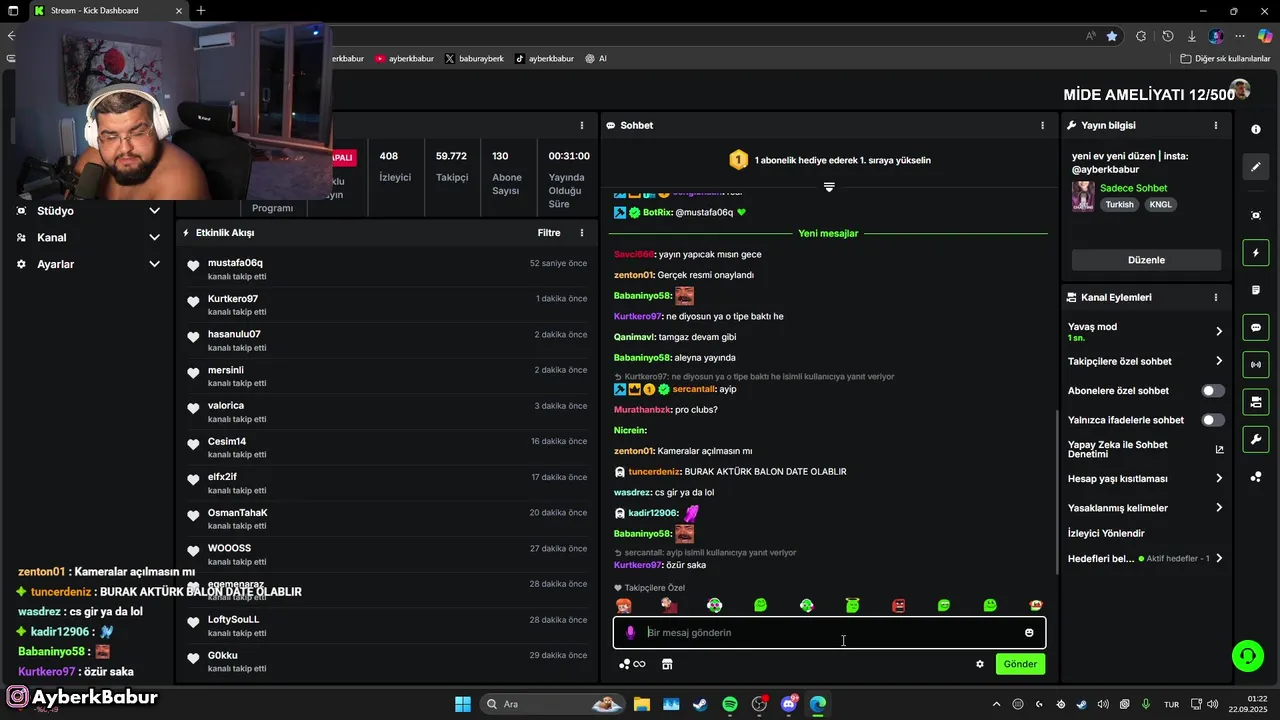
Task: Select the orange-haired girl emote
Action: (x=623, y=605)
